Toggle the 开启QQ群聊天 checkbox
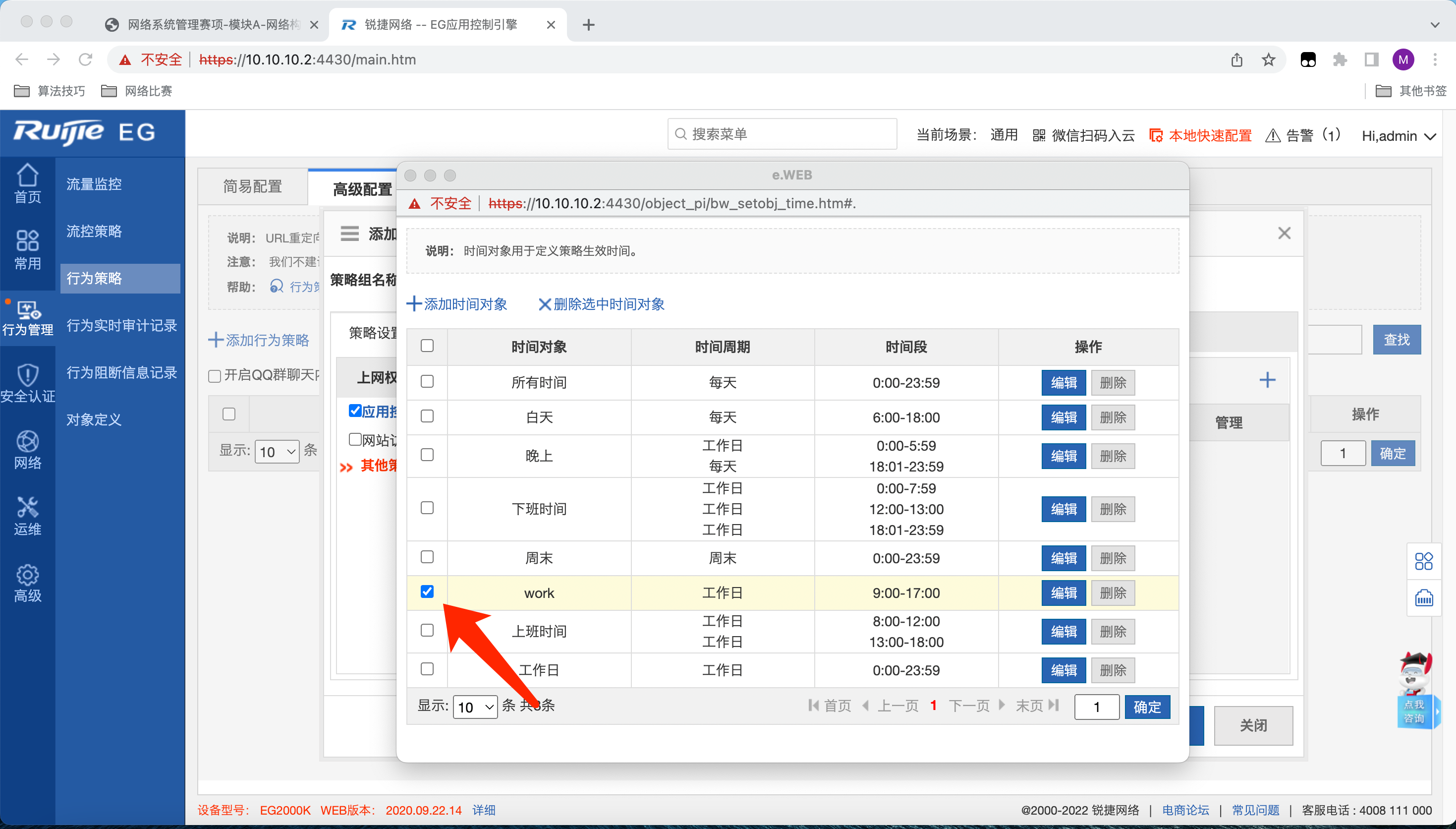 tap(215, 376)
